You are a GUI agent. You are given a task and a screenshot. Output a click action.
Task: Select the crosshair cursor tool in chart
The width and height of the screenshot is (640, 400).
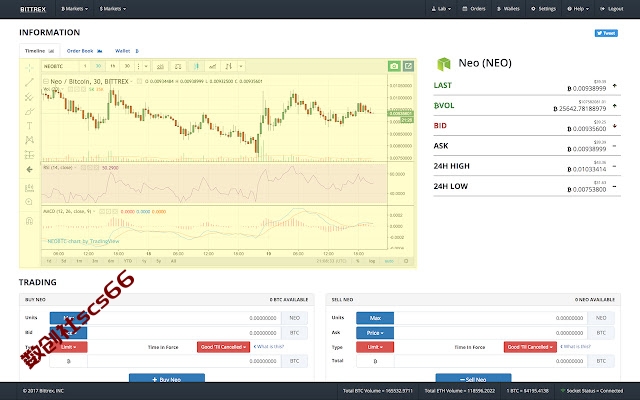[x=29, y=67]
